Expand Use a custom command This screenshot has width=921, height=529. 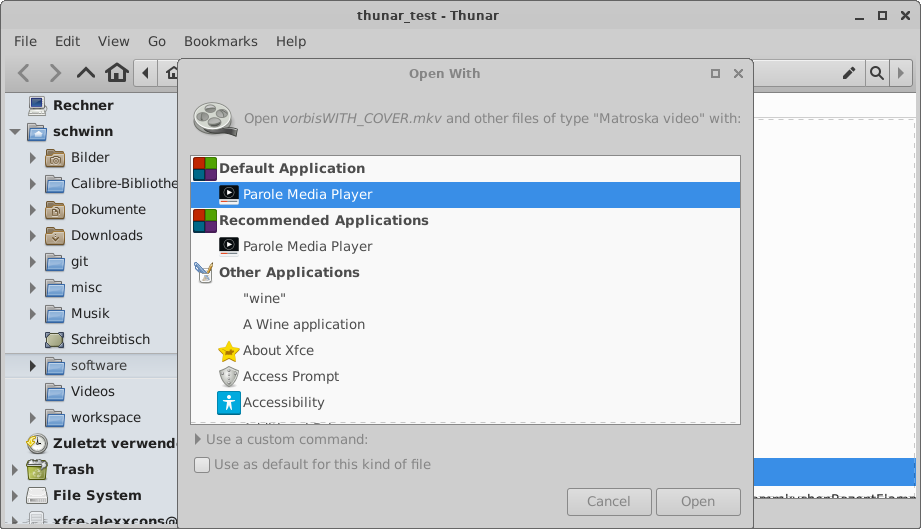click(x=198, y=439)
